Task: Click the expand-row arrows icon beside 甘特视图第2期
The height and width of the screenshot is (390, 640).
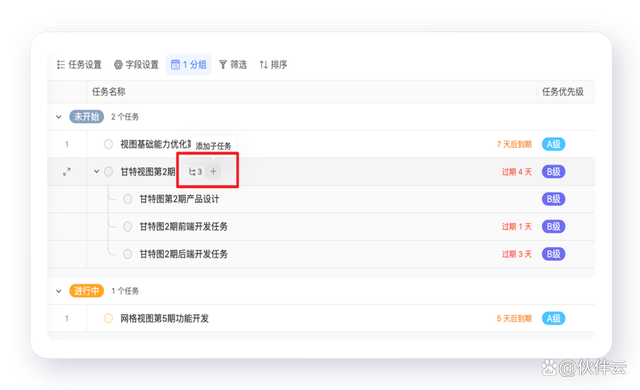Action: [67, 172]
